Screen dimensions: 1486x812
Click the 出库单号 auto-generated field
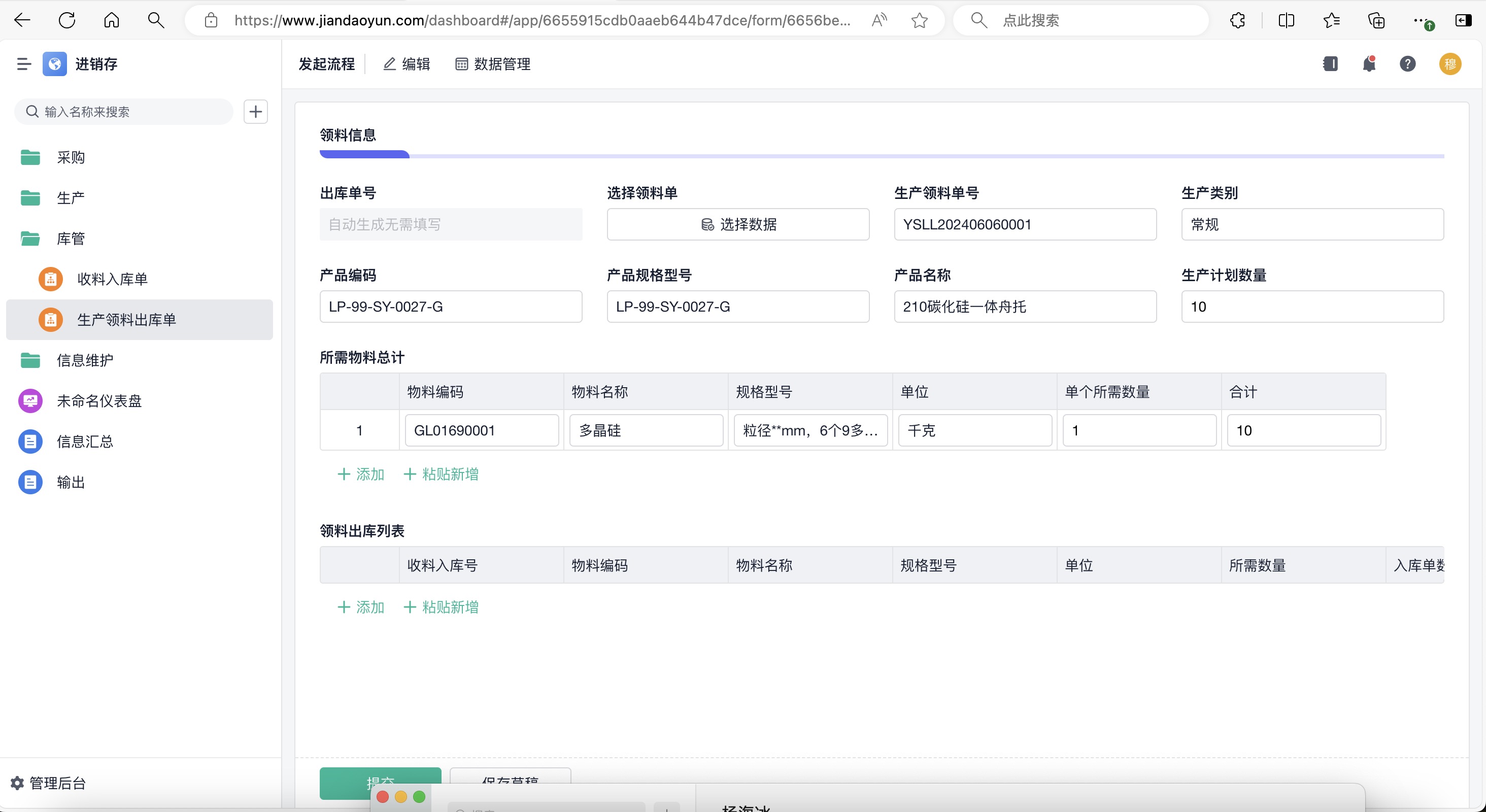coord(451,224)
